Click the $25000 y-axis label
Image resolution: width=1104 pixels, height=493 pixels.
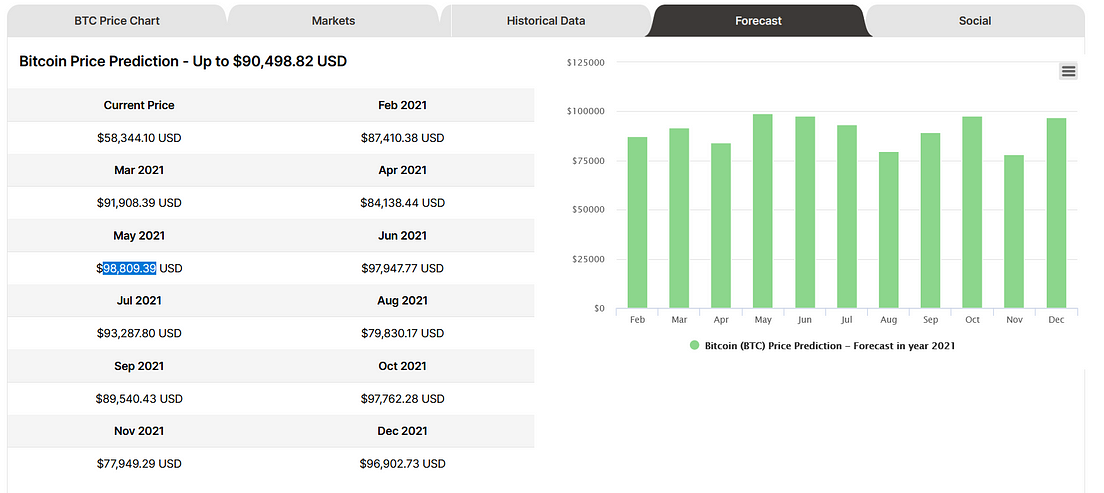tap(587, 259)
